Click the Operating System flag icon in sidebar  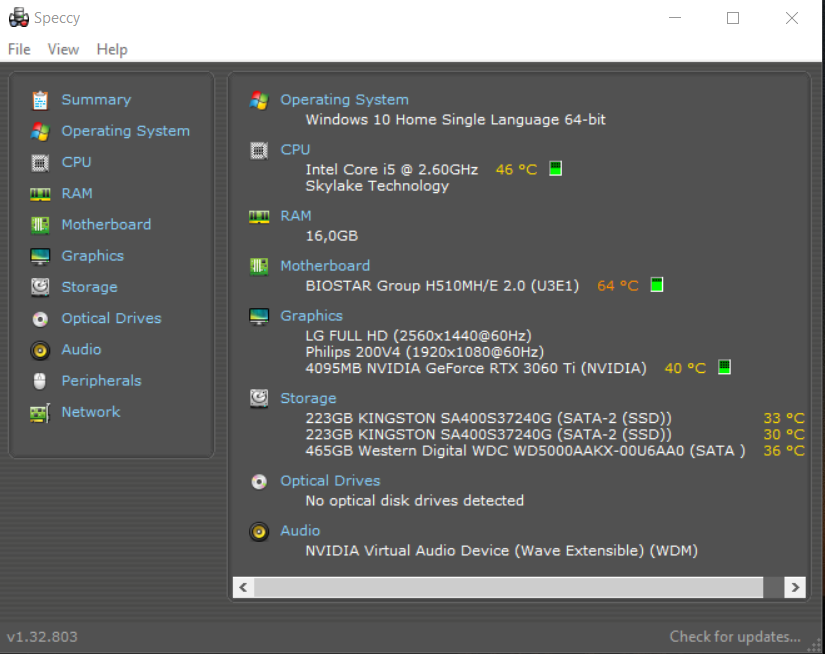pyautogui.click(x=40, y=131)
